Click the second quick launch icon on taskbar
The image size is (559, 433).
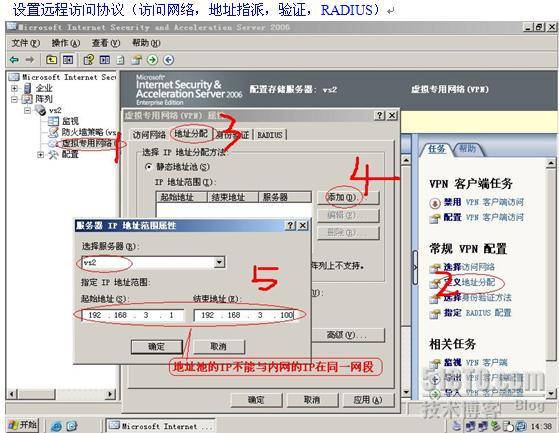coord(72,426)
